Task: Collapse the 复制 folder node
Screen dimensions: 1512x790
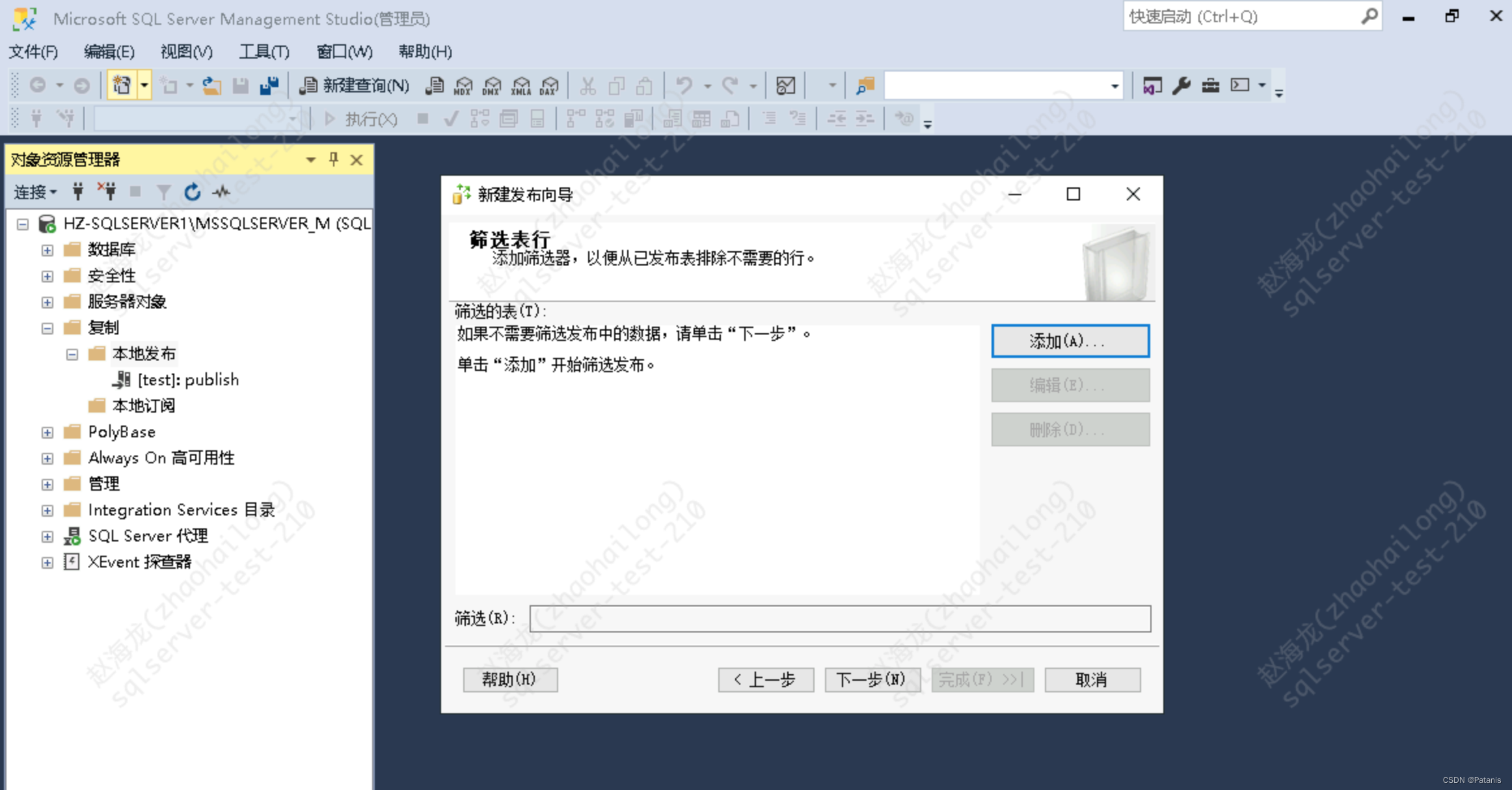Action: (47, 328)
